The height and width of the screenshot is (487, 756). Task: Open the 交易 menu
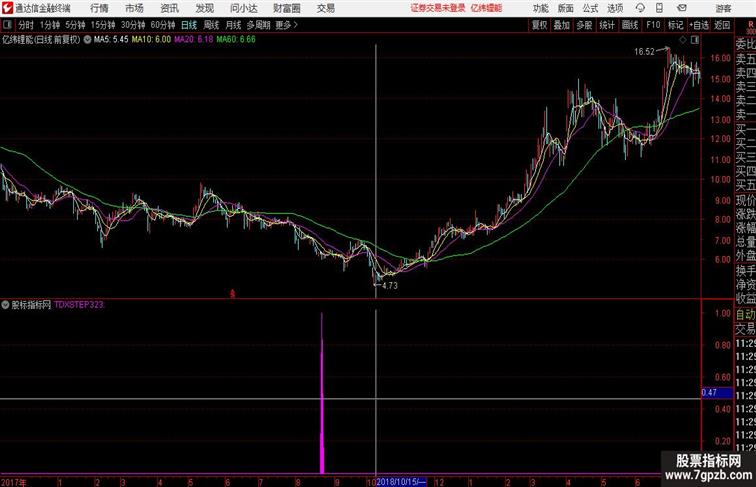(325, 8)
